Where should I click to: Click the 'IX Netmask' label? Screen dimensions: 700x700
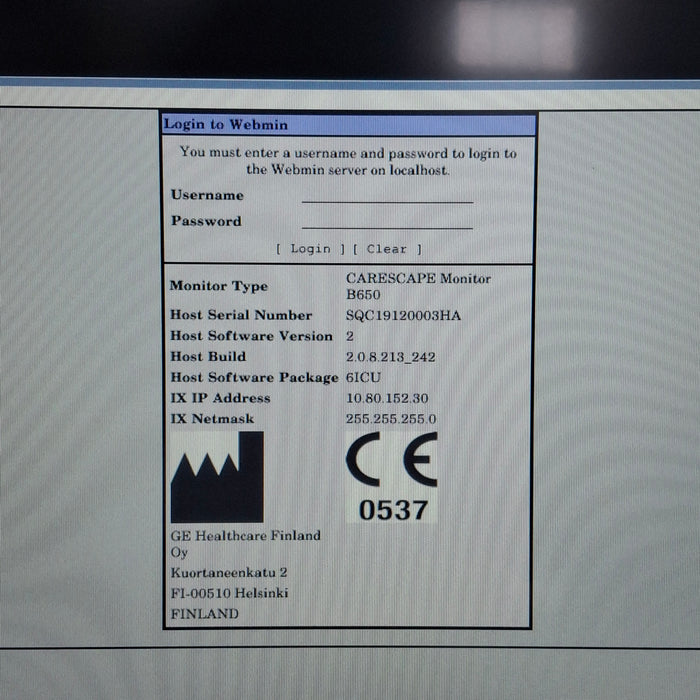pos(212,419)
